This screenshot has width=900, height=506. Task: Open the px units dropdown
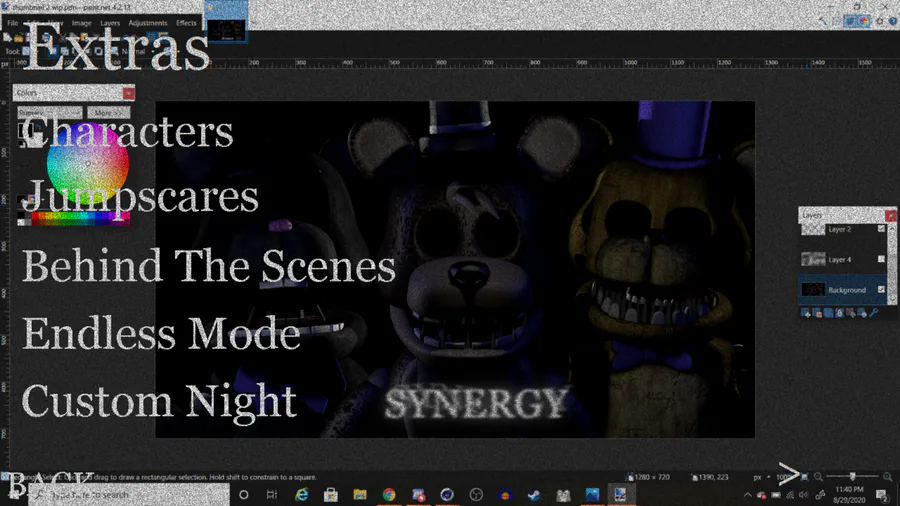click(761, 477)
